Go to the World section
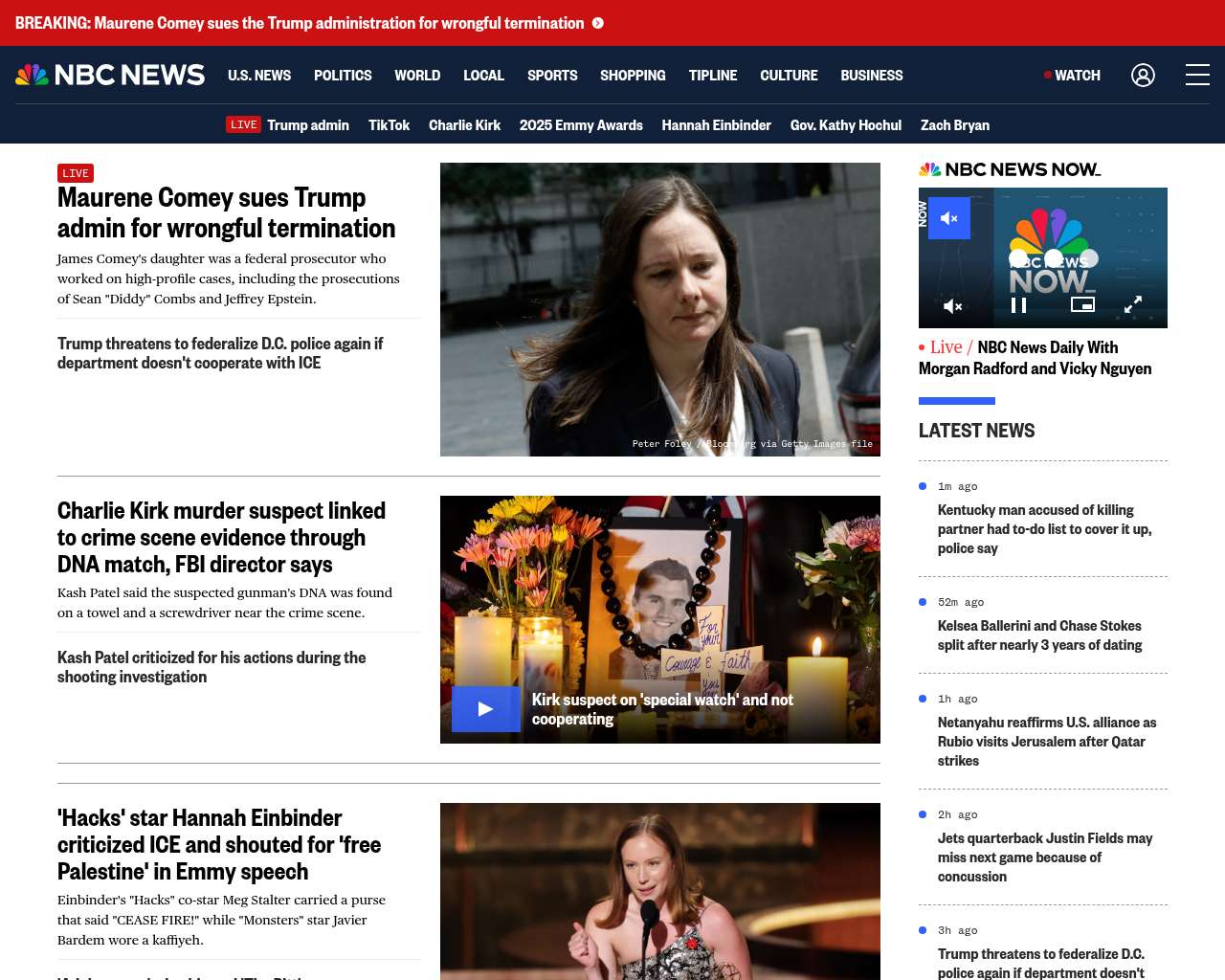Viewport: 1225px width, 980px height. point(417,75)
